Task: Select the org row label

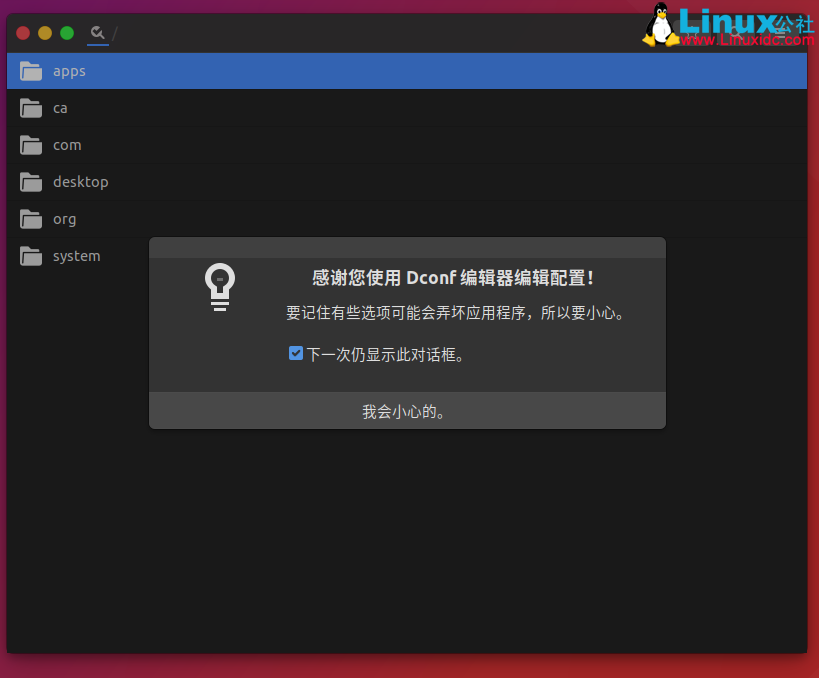Action: 64,220
